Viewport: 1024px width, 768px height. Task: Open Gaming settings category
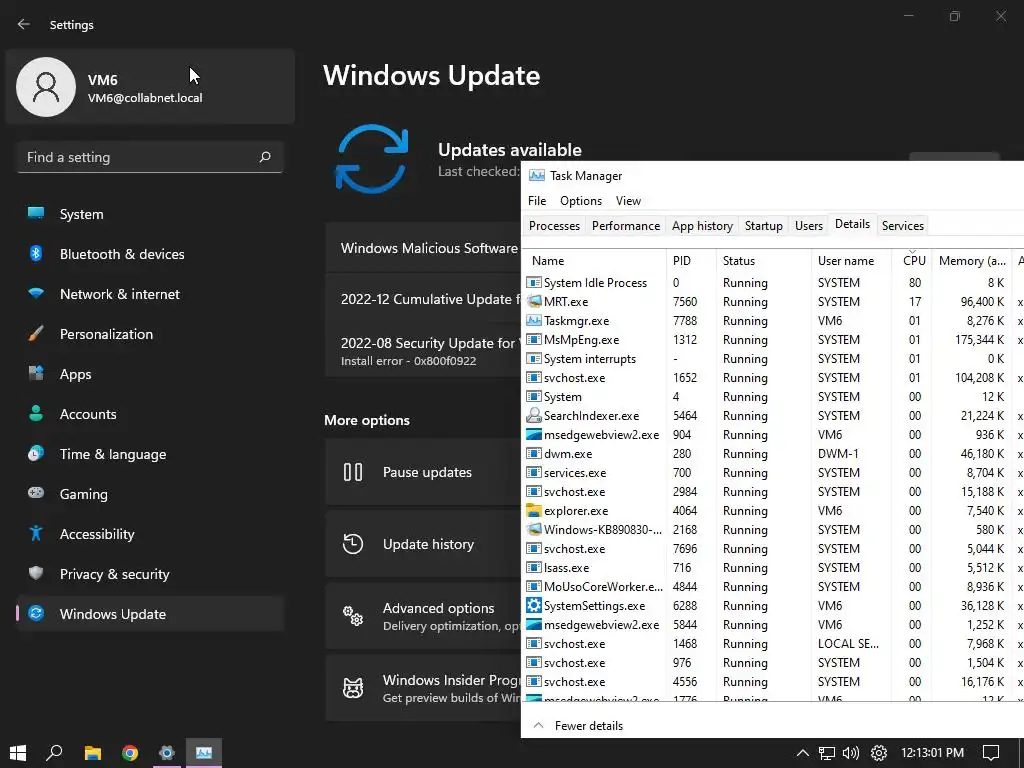tap(150, 494)
